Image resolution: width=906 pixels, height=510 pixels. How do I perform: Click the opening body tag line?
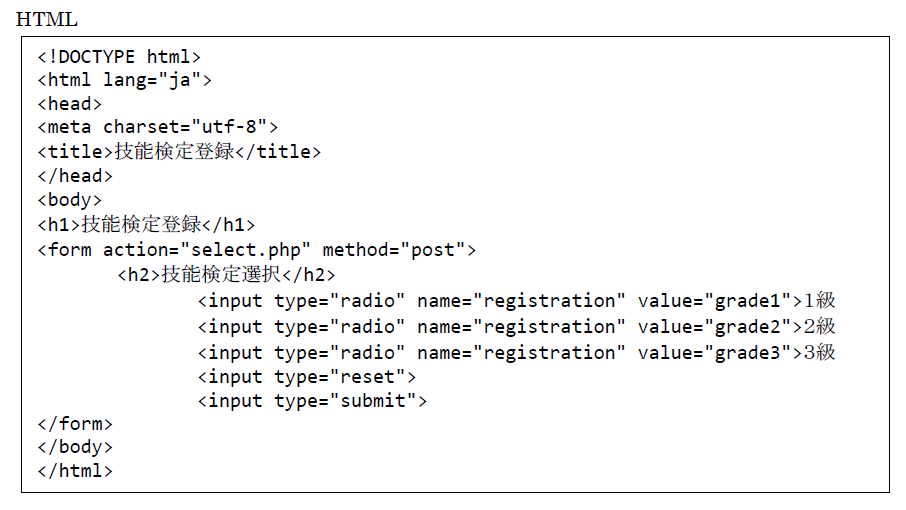(69, 200)
